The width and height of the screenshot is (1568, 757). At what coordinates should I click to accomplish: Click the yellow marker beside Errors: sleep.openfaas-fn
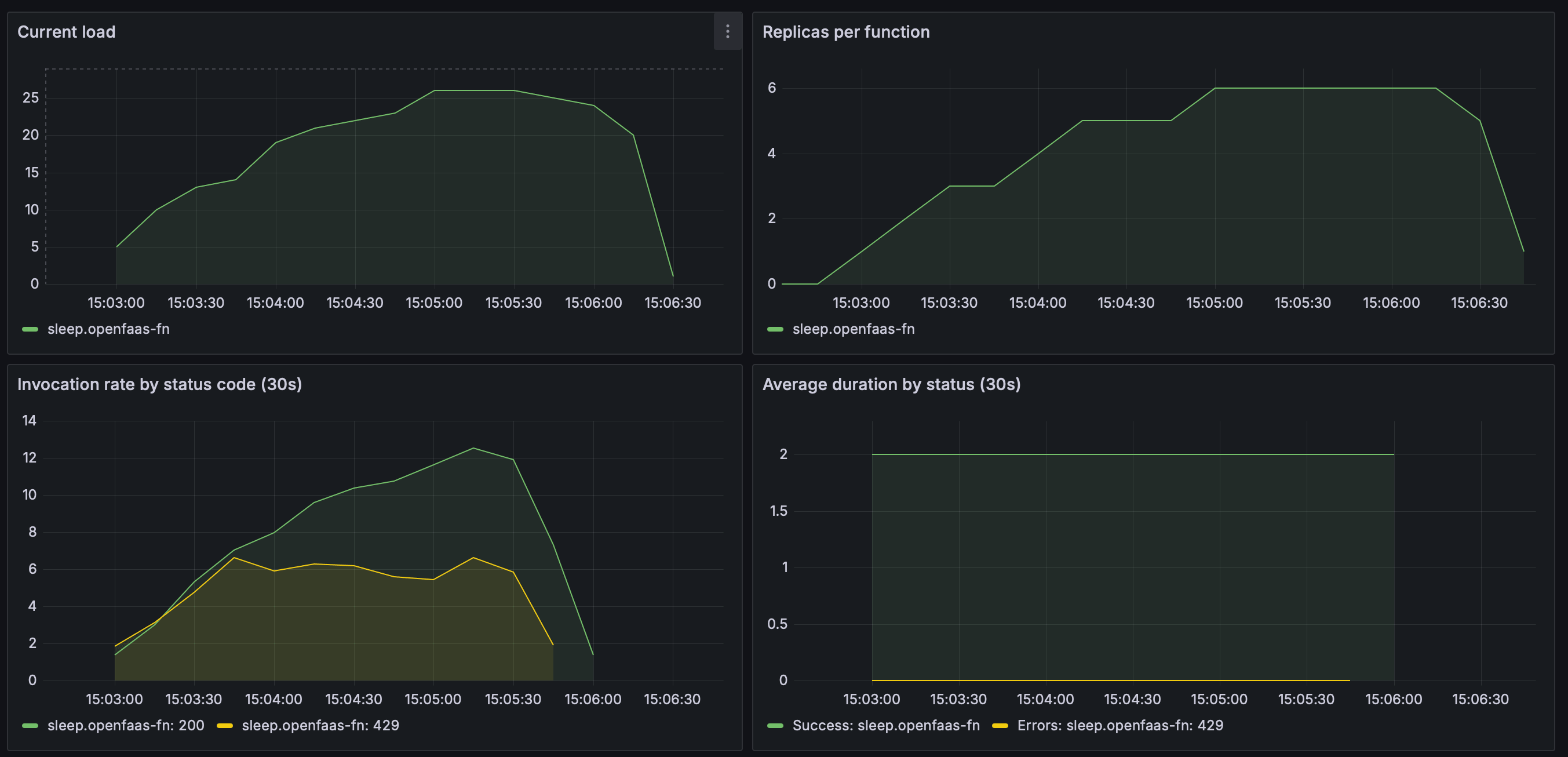(1001, 725)
